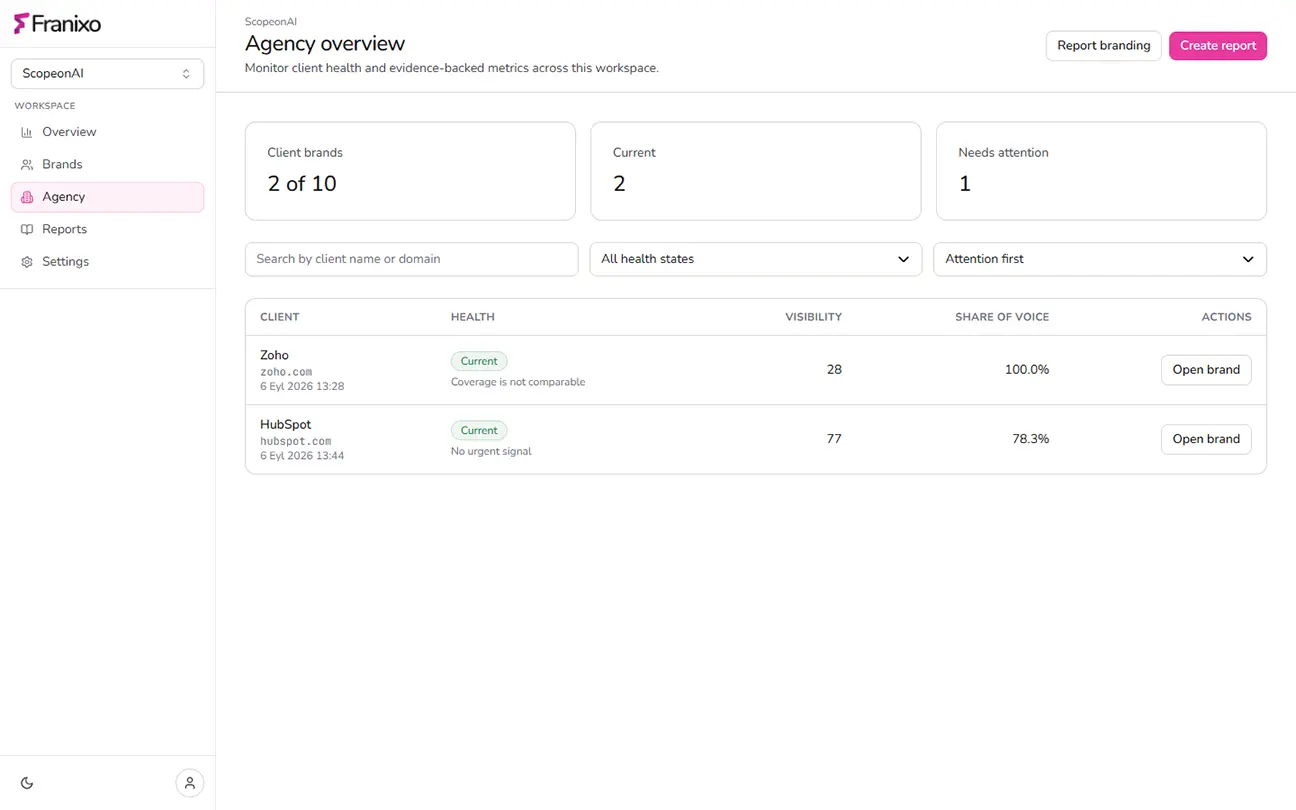Select Agency in workspace navigation
The height and width of the screenshot is (810, 1296).
[107, 197]
